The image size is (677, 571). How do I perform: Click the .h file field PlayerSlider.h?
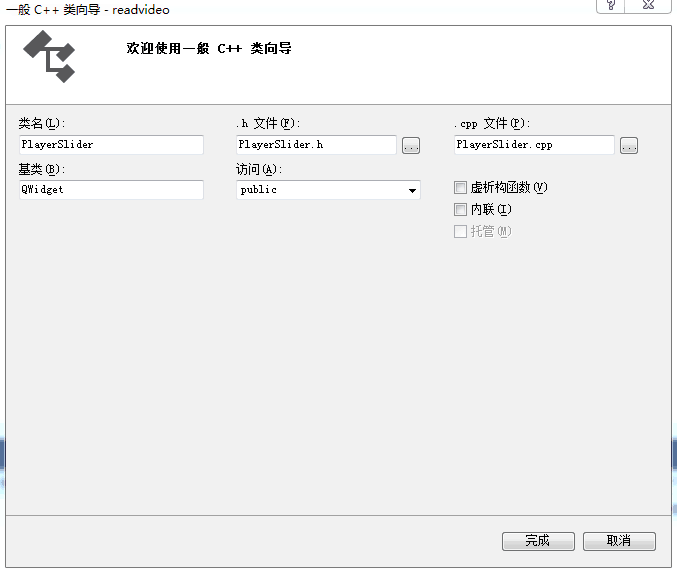click(x=316, y=145)
